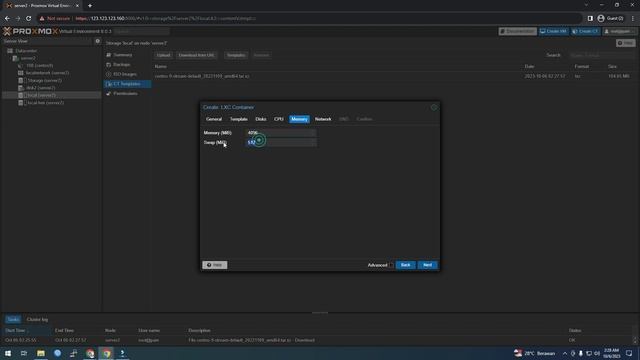
Task: Open Task View on the taskbar
Action: (x=24, y=353)
